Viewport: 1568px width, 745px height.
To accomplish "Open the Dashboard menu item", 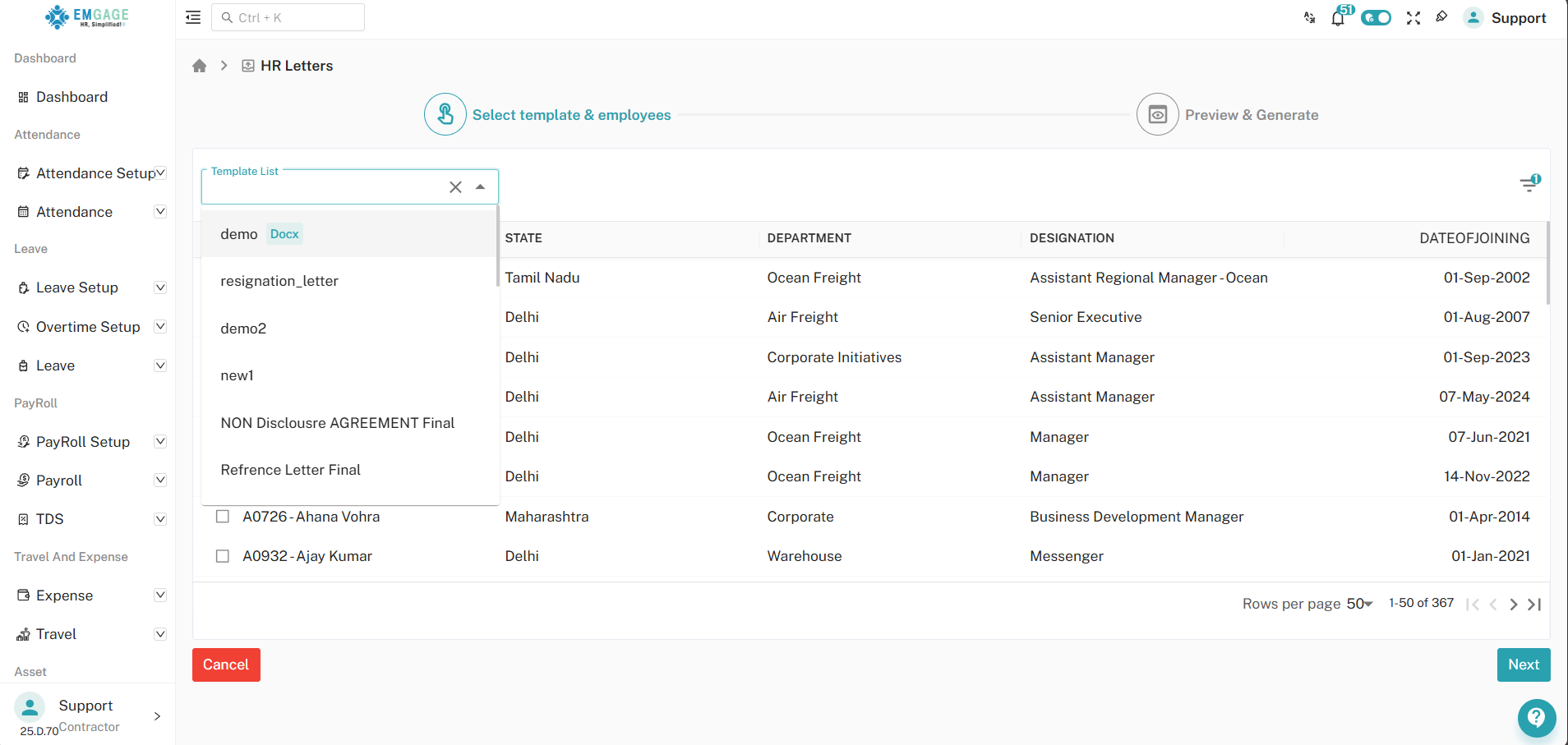I will point(72,96).
